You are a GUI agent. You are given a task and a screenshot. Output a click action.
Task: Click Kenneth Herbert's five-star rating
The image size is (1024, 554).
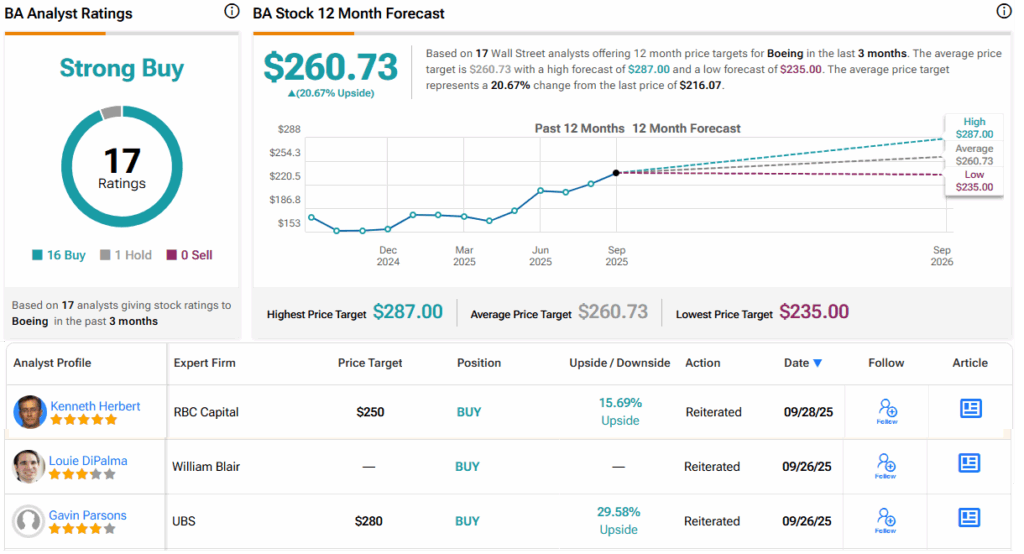tap(84, 420)
